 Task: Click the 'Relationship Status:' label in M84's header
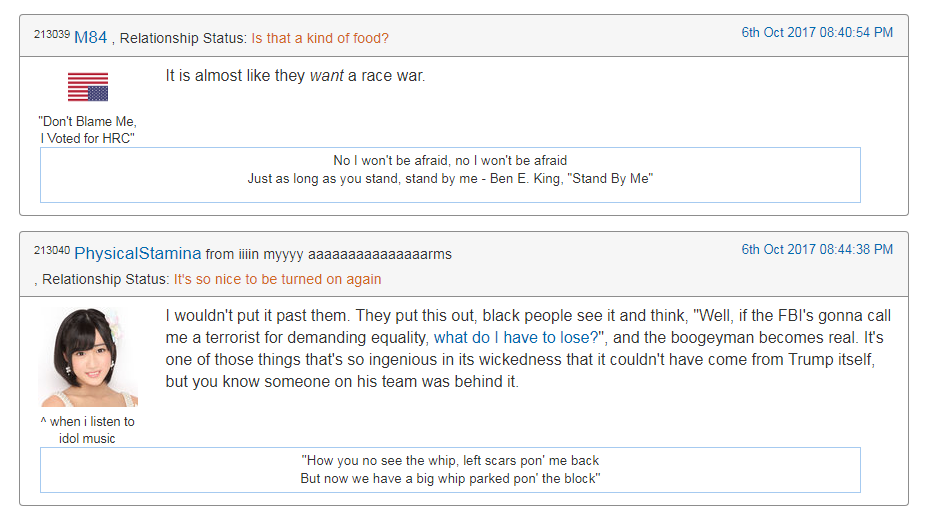tap(183, 38)
